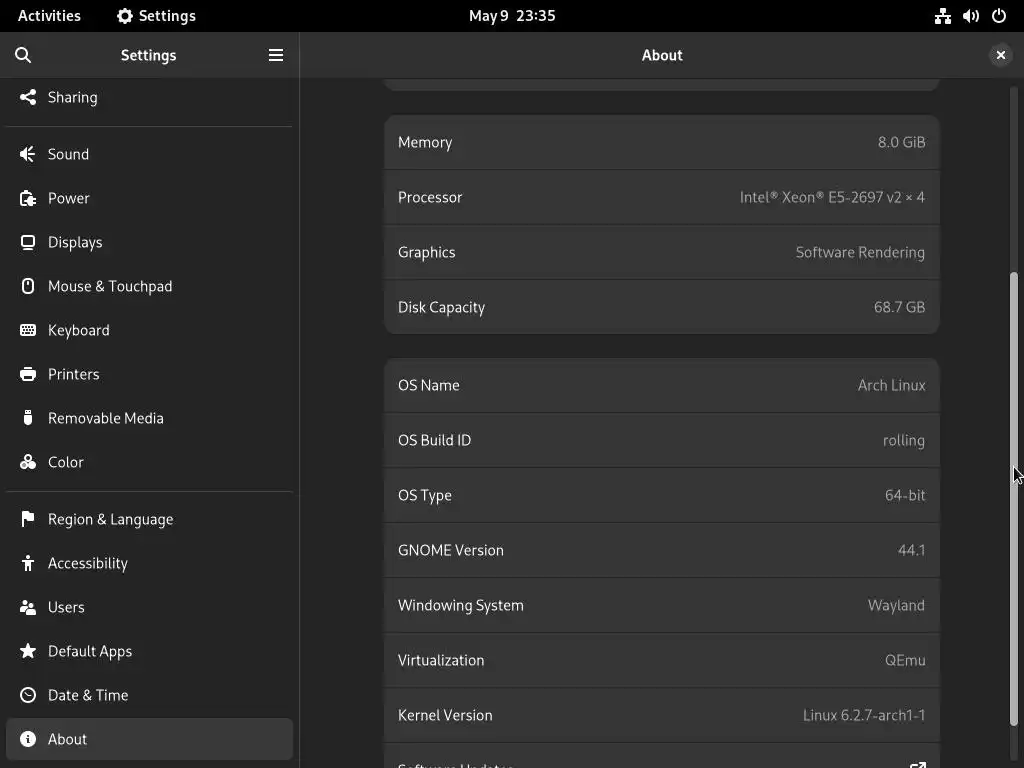Open Activities overview
This screenshot has height=768, width=1024.
coord(49,16)
